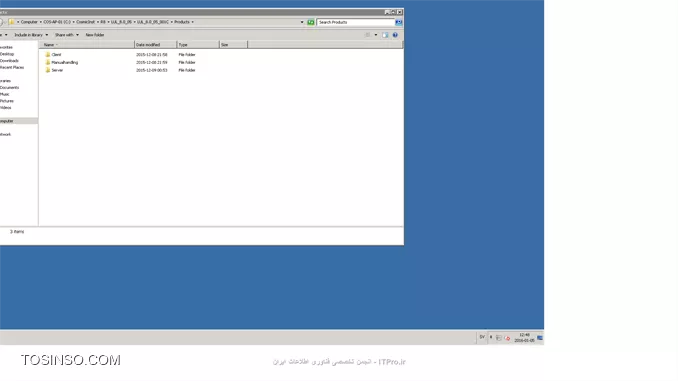This screenshot has height=381, width=678.
Task: Select the Manualhandling folder icon
Action: pos(48,63)
